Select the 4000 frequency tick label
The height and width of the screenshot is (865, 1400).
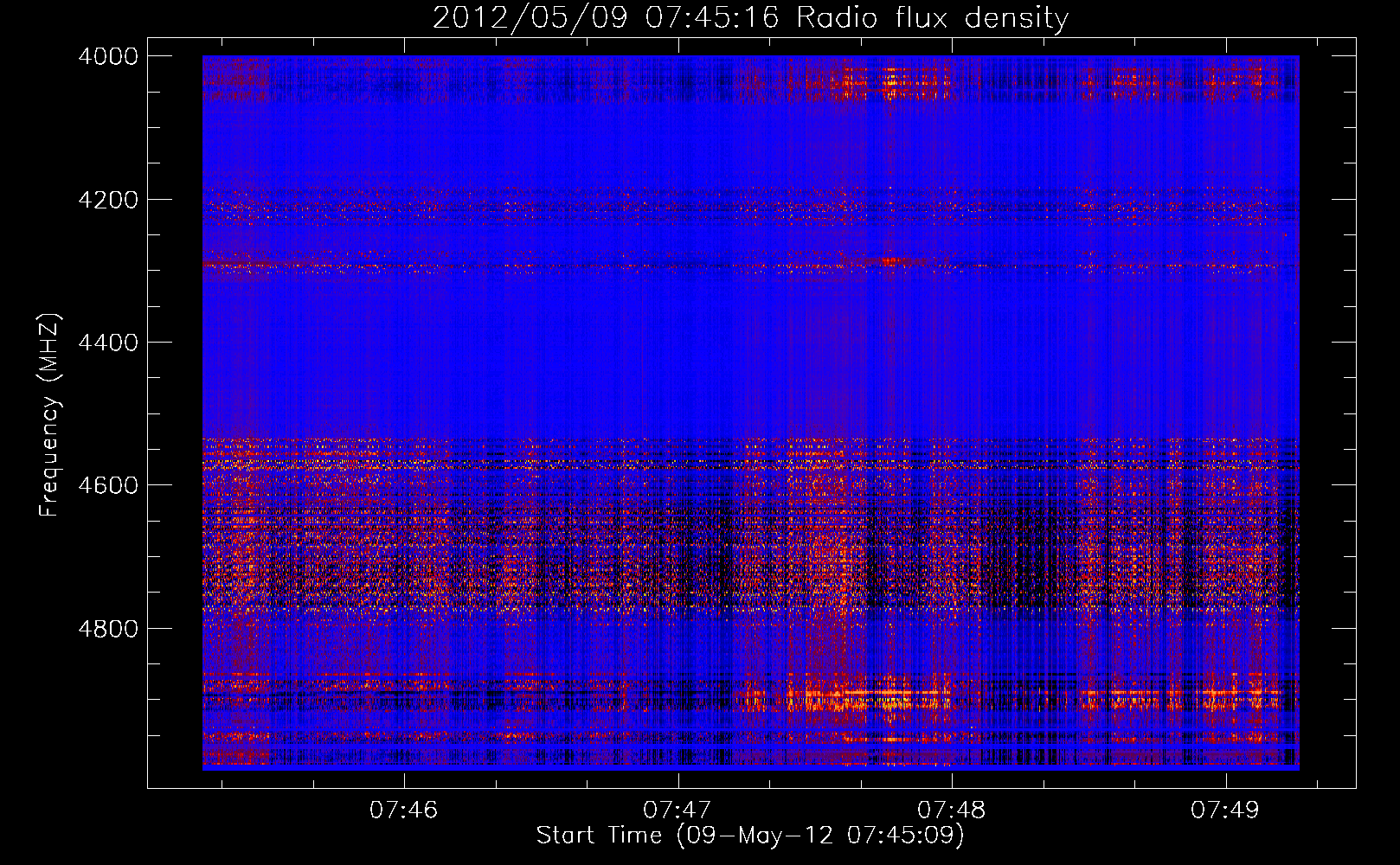coord(108,56)
